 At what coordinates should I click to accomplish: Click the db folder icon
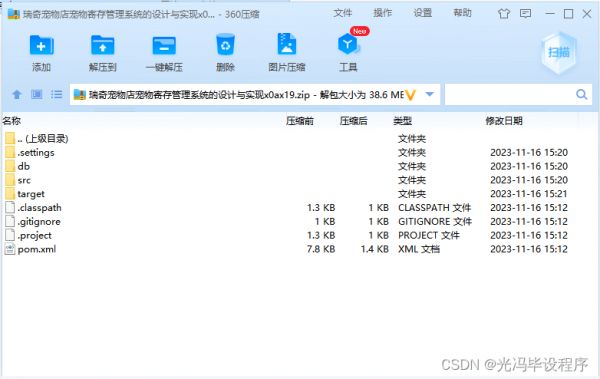(10, 166)
